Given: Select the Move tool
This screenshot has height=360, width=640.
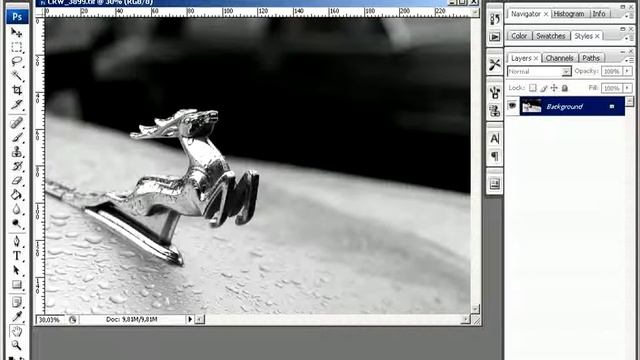Looking at the screenshot, I should (16, 32).
